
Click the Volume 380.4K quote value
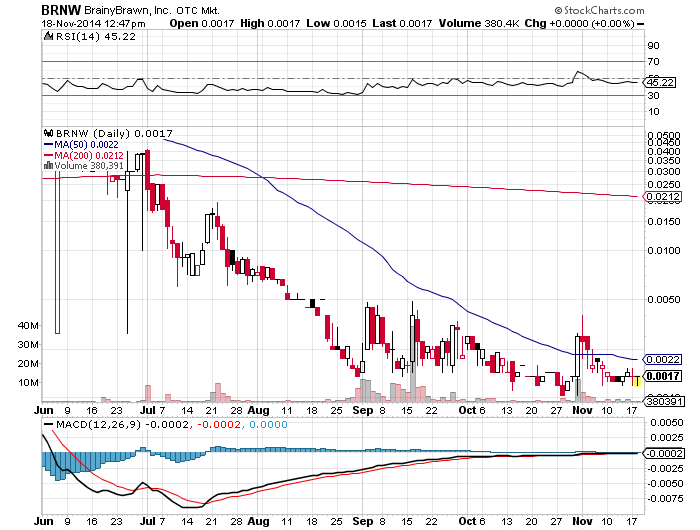[x=479, y=23]
